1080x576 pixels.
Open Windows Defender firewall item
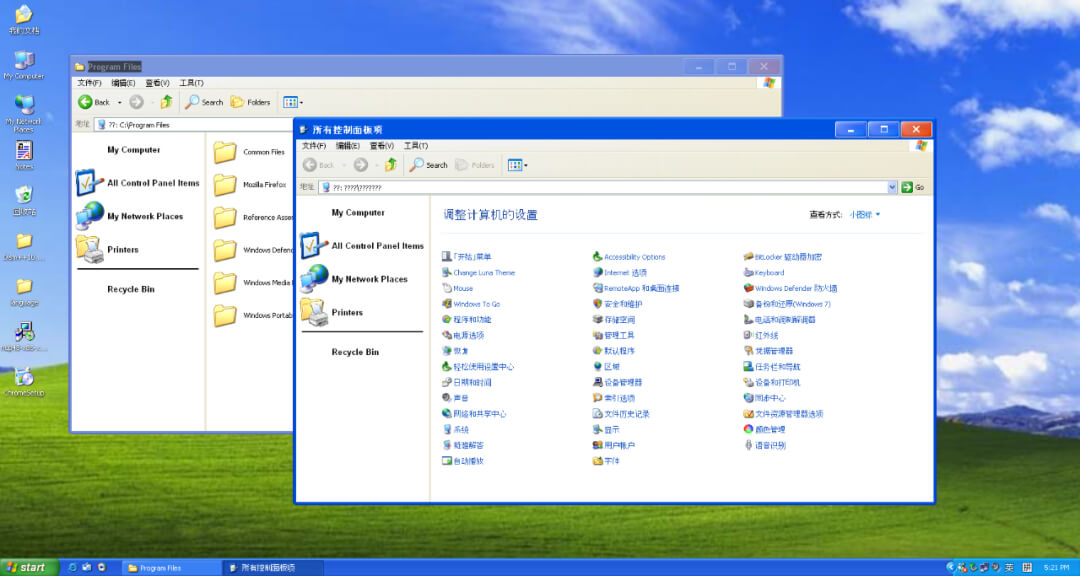pos(795,288)
